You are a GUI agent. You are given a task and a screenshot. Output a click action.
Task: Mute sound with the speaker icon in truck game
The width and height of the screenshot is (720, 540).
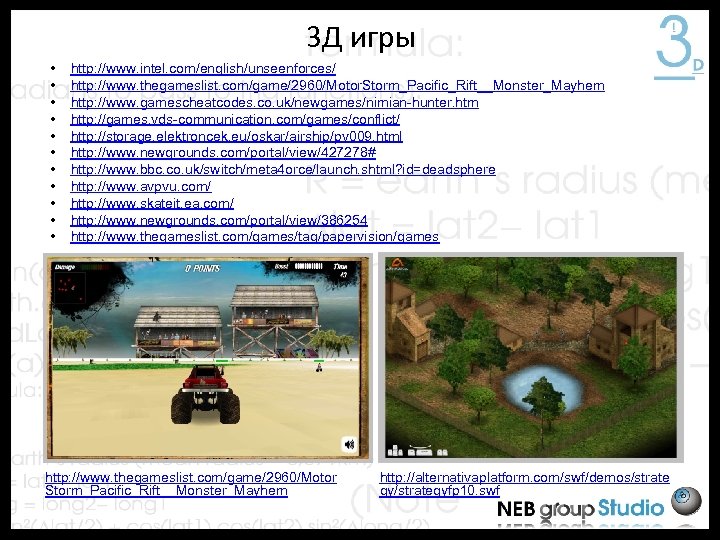(349, 444)
